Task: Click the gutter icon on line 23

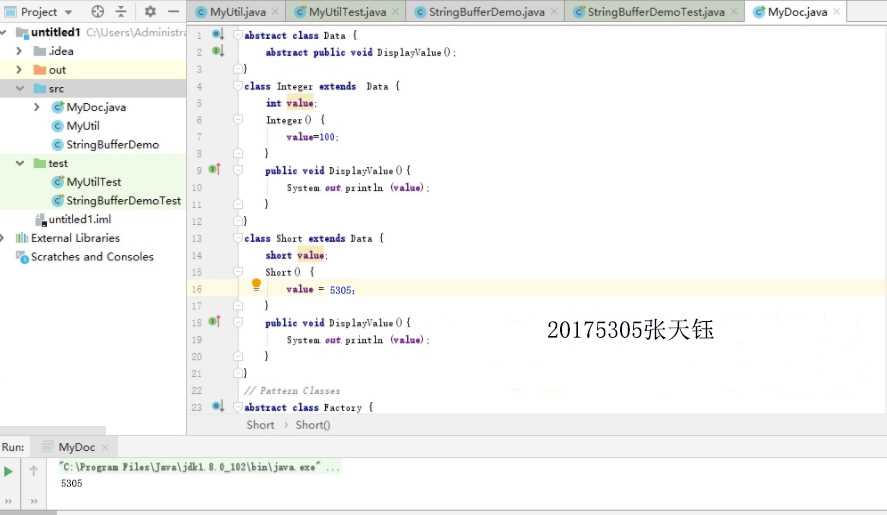Action: (218, 406)
